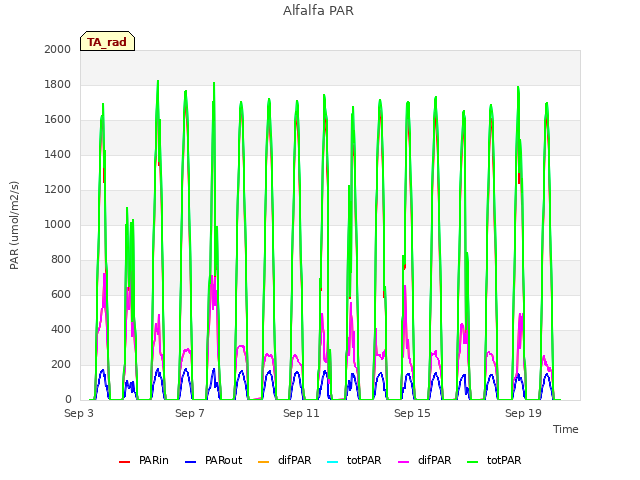Click the Sep 15 x-axis tick label
This screenshot has height=480, width=640.
412,413
